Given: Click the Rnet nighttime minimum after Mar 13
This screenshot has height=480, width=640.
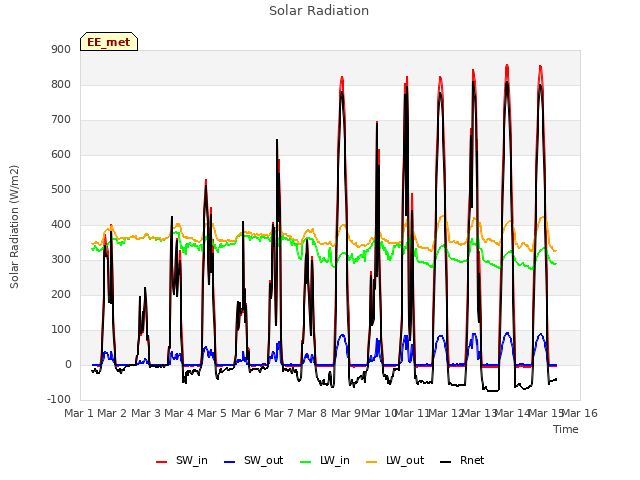Looking at the screenshot, I should (x=492, y=391).
